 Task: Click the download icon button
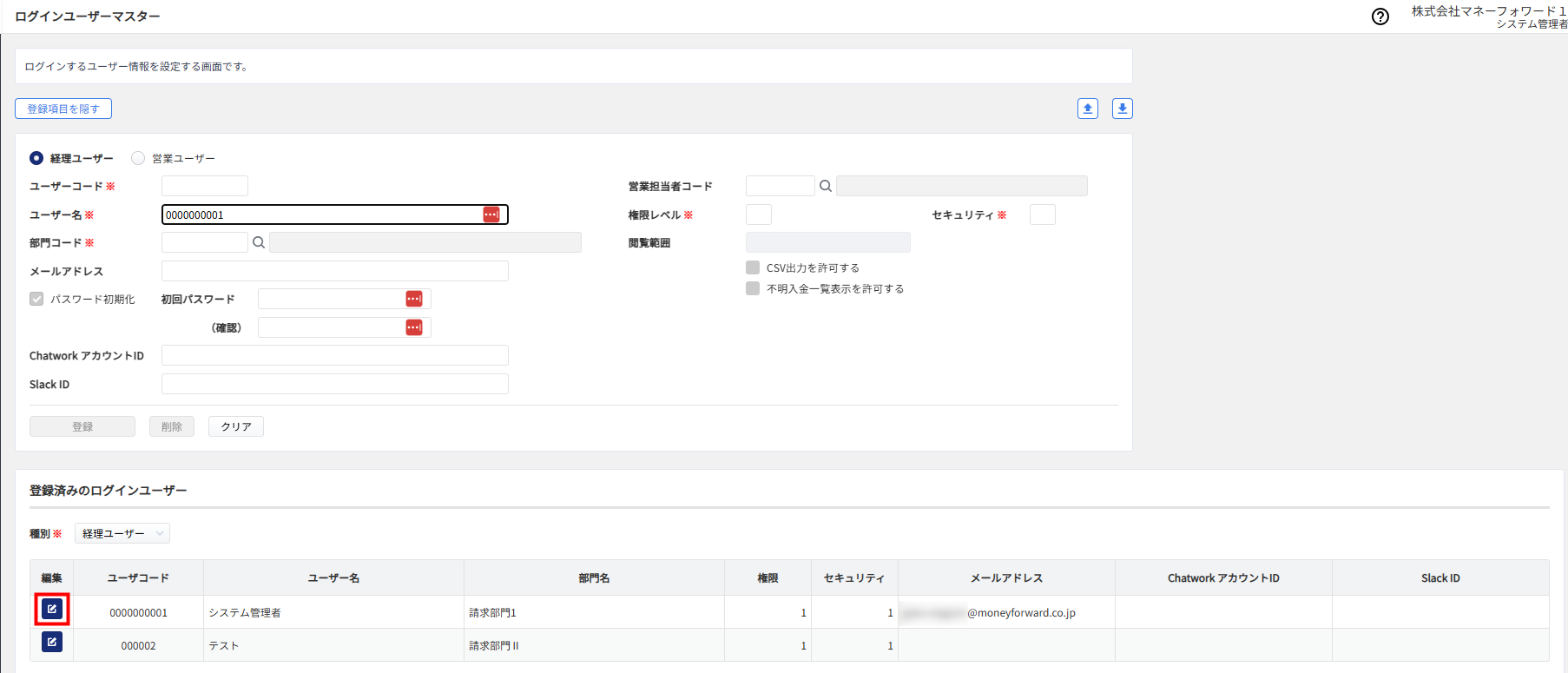(x=1122, y=109)
